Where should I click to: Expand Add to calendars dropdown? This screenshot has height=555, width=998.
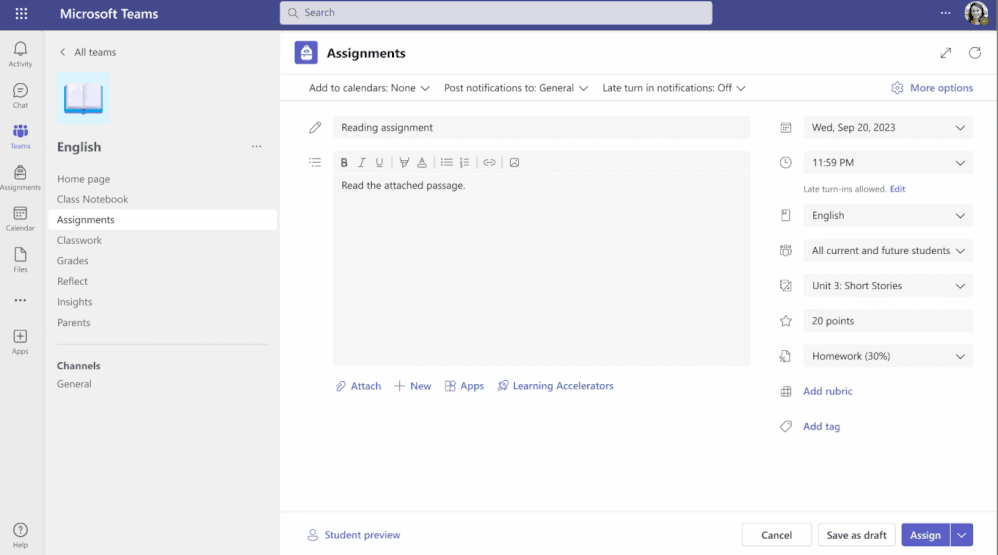tap(369, 88)
